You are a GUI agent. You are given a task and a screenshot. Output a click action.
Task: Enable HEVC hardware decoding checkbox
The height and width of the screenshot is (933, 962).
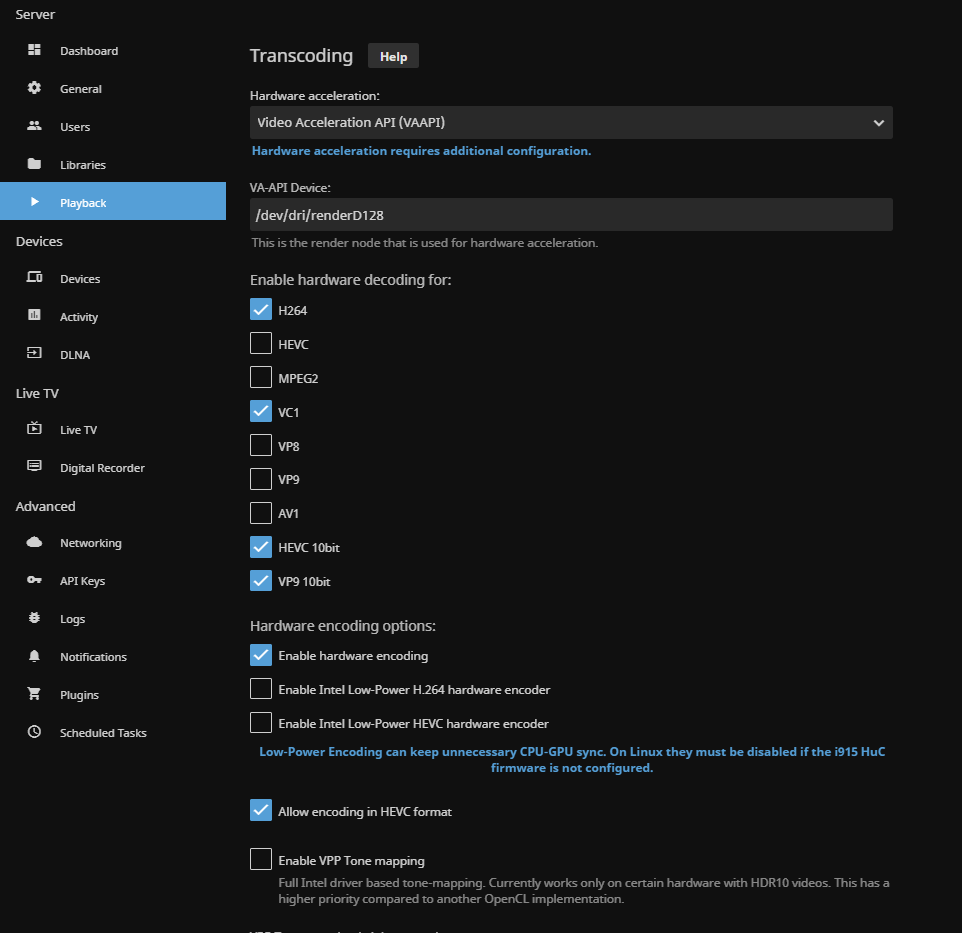click(261, 343)
